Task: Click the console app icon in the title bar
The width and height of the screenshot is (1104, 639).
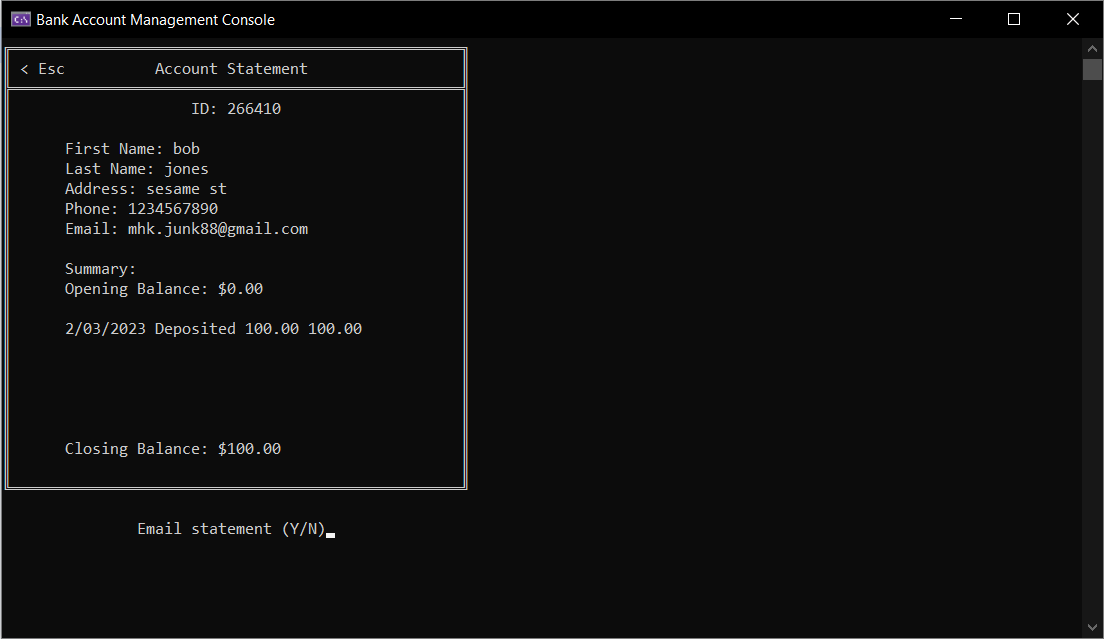Action: [19, 18]
